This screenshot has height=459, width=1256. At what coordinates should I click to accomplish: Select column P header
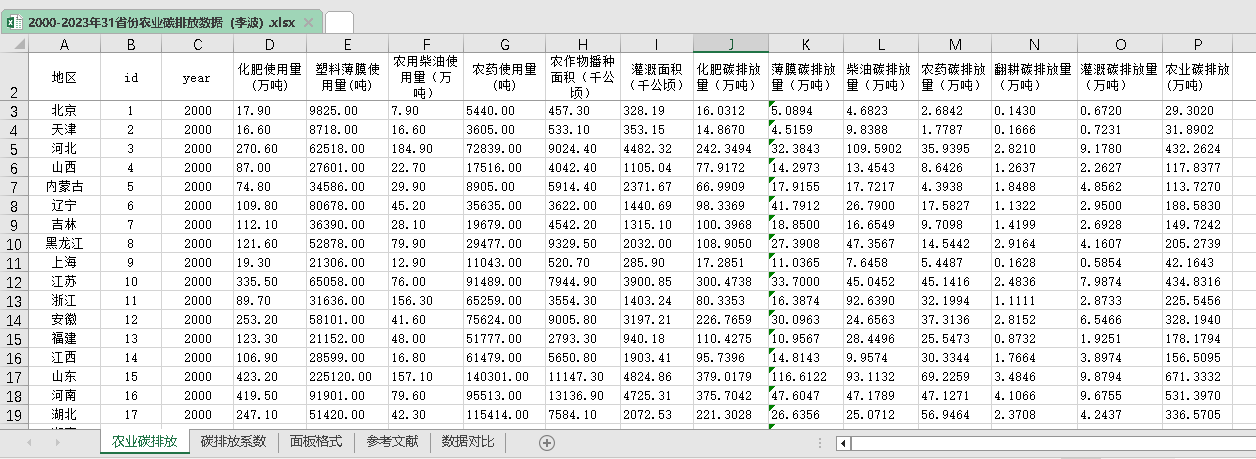1197,44
